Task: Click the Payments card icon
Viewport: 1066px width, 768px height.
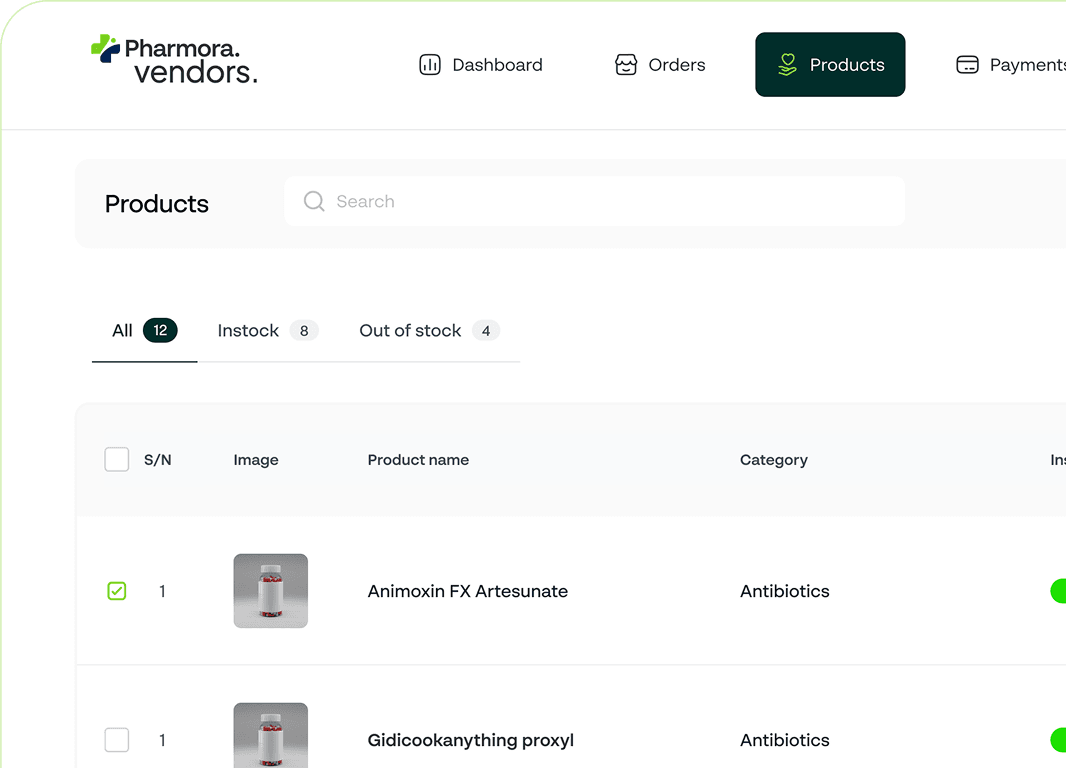Action: pos(967,65)
